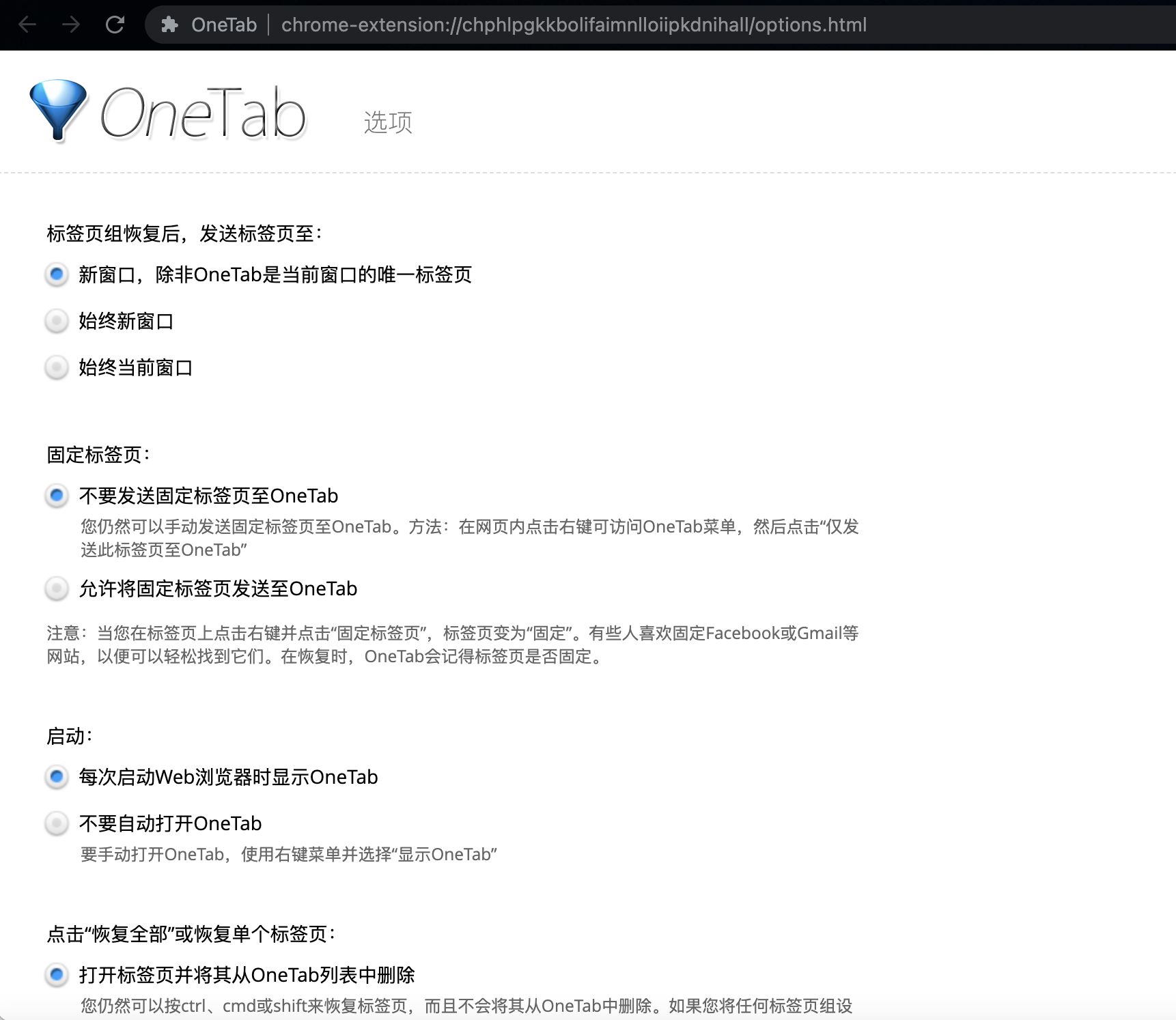Click the 标签页组恢复后，发送标签页至 heading
This screenshot has height=1020, width=1176.
184,233
